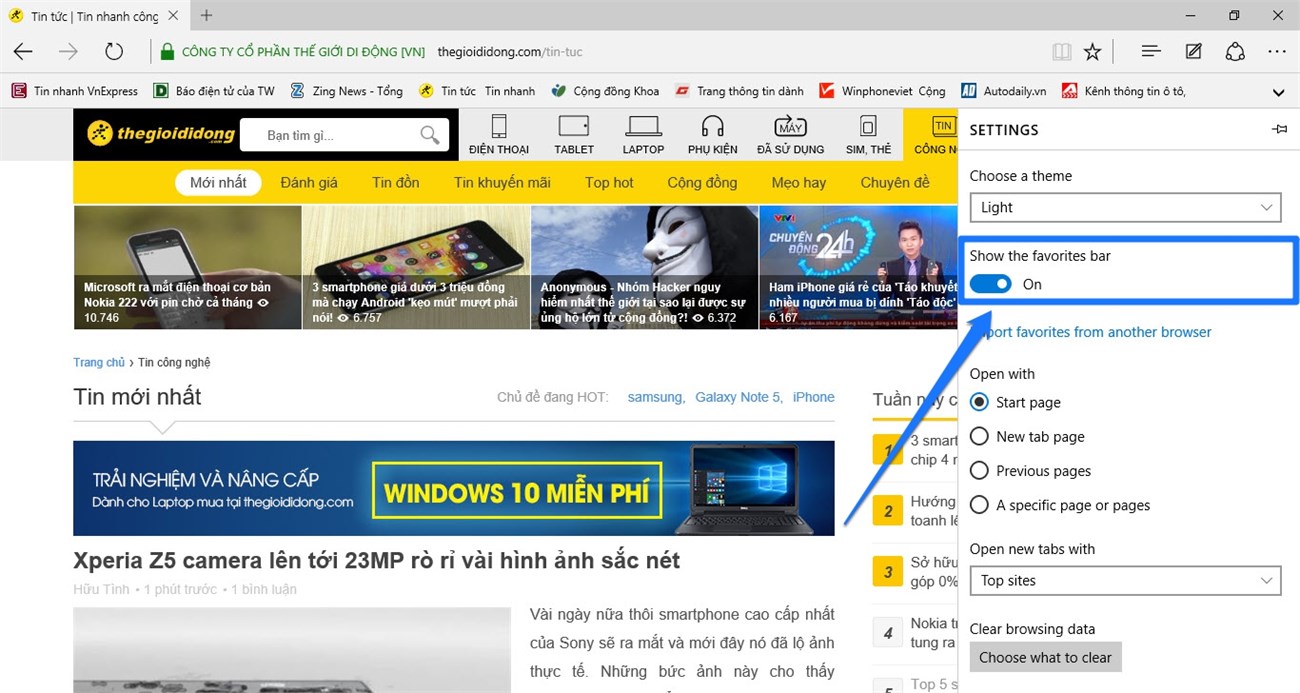Pin the Settings pane with pin icon
The height and width of the screenshot is (693, 1300).
tap(1280, 130)
